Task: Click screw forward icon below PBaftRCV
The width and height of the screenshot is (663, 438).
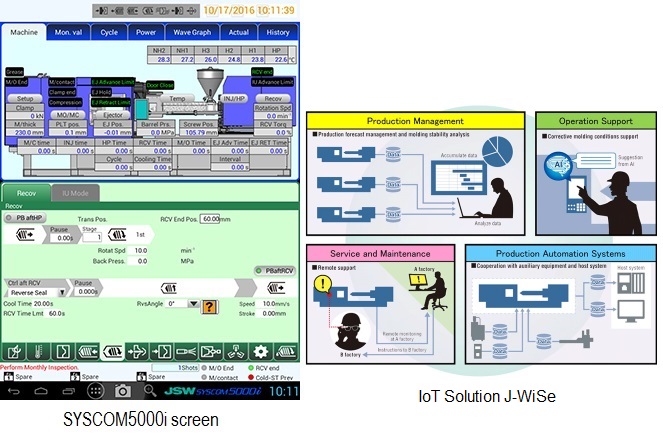Action: (x=276, y=288)
